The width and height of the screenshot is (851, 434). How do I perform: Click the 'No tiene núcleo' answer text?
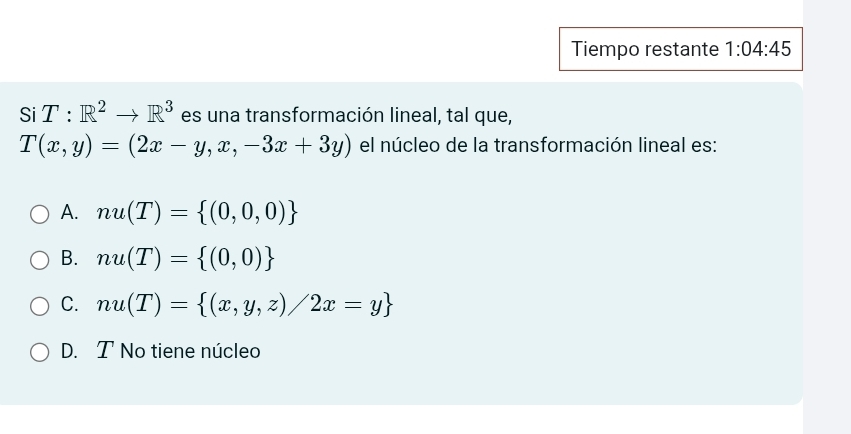[x=190, y=351]
